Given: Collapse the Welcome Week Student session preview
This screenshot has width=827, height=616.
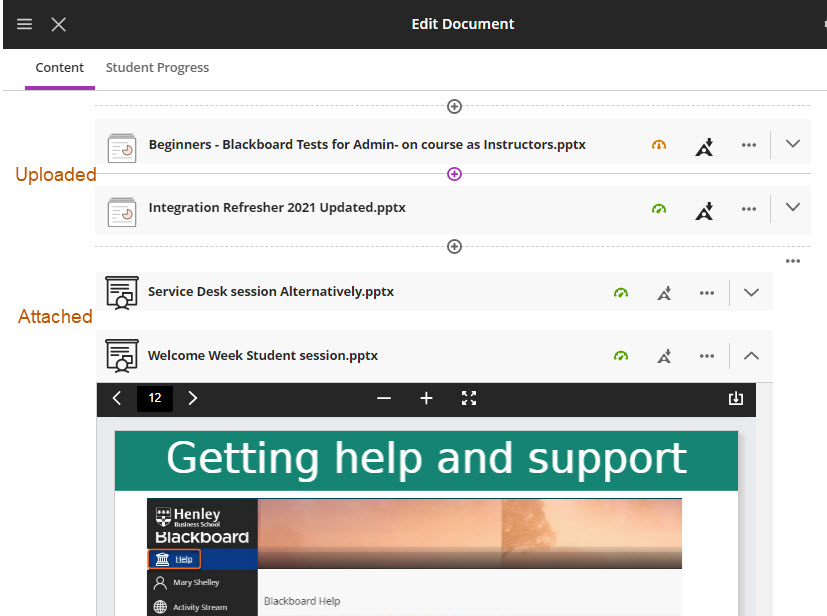Looking at the screenshot, I should point(751,355).
